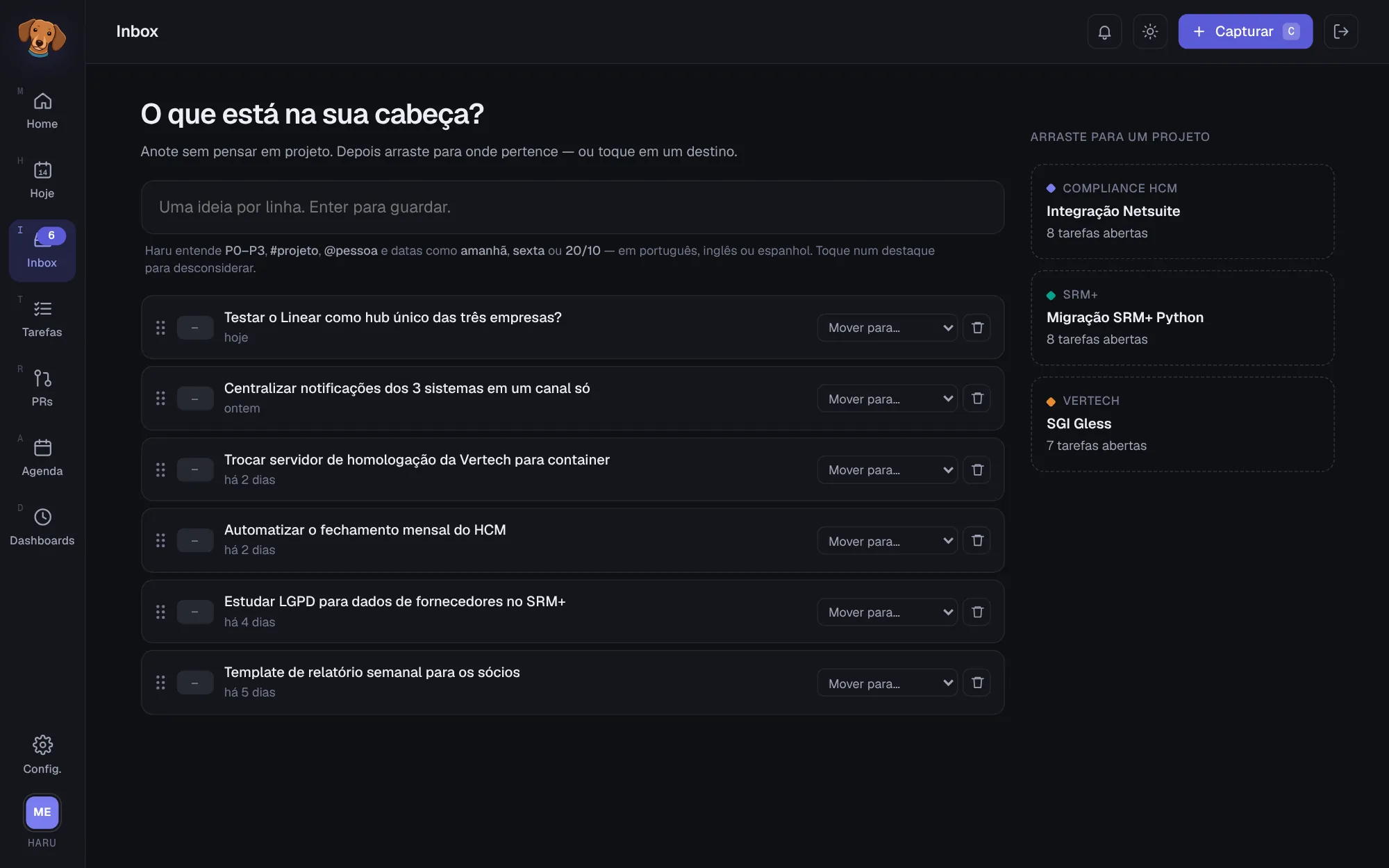Delete the Estudar LGPD item
Screen dimensions: 1389x868
point(977,612)
